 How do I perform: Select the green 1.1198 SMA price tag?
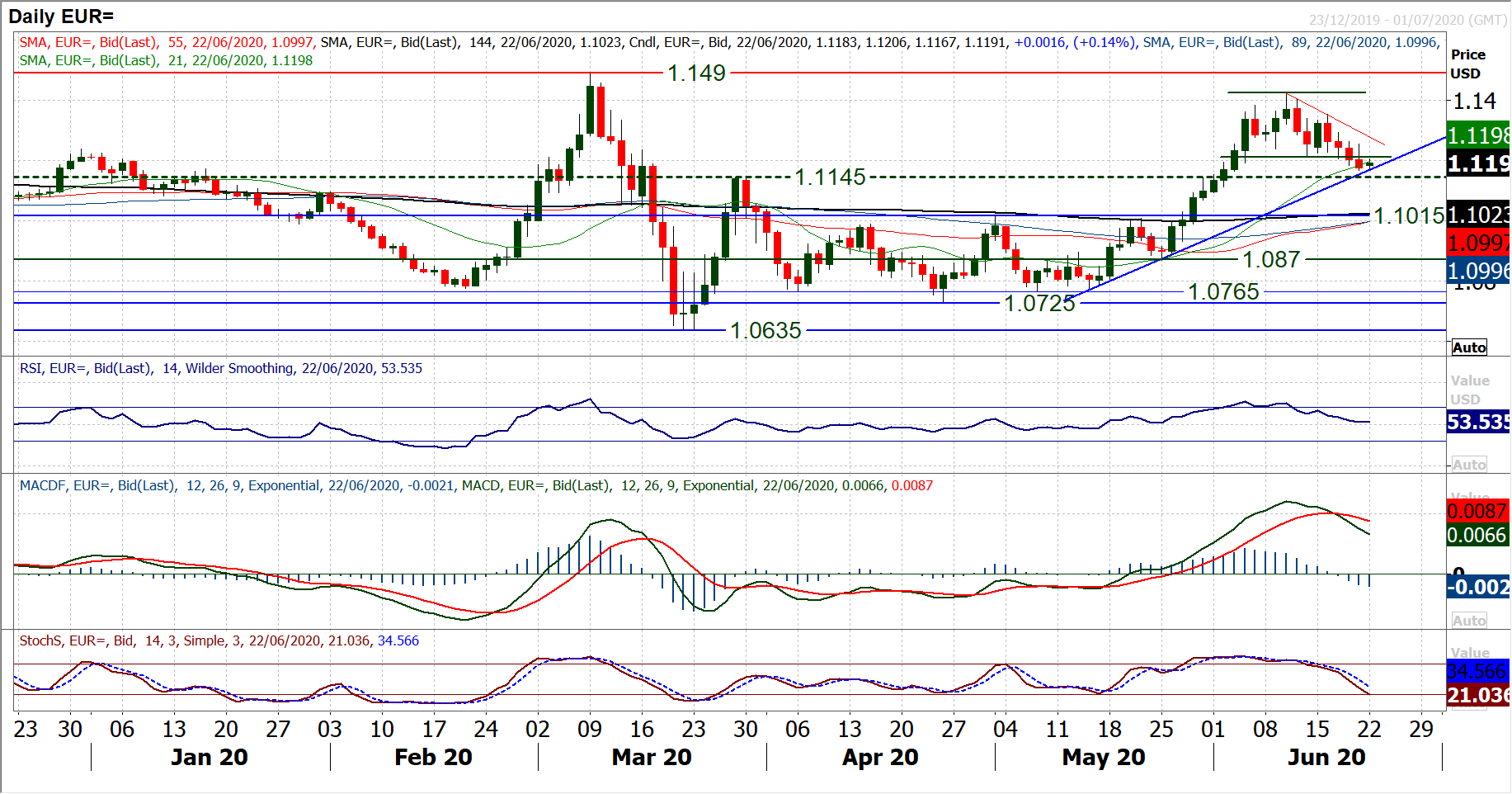1478,135
